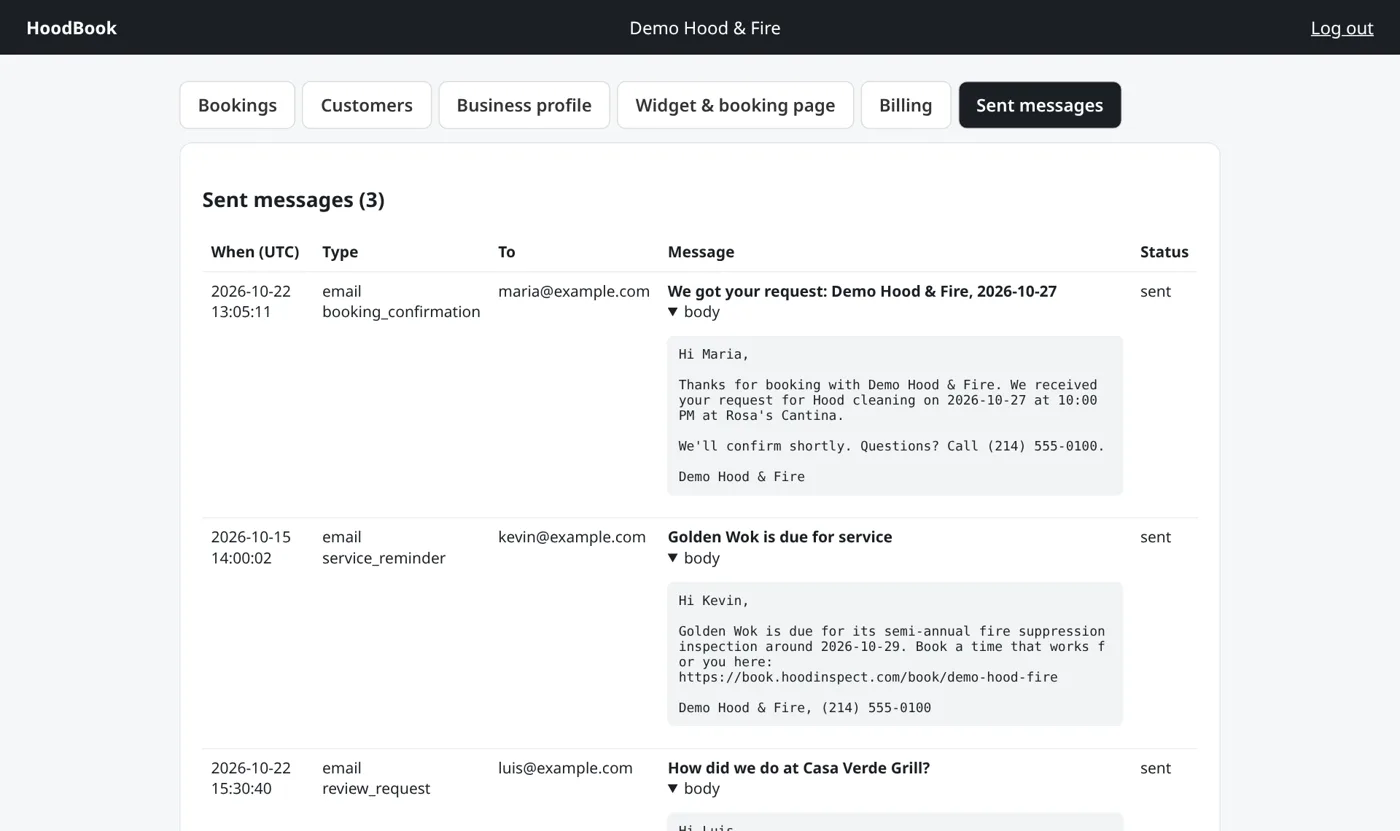This screenshot has width=1400, height=831.
Task: Click sent status for maria@example.com row
Action: pos(1155,291)
